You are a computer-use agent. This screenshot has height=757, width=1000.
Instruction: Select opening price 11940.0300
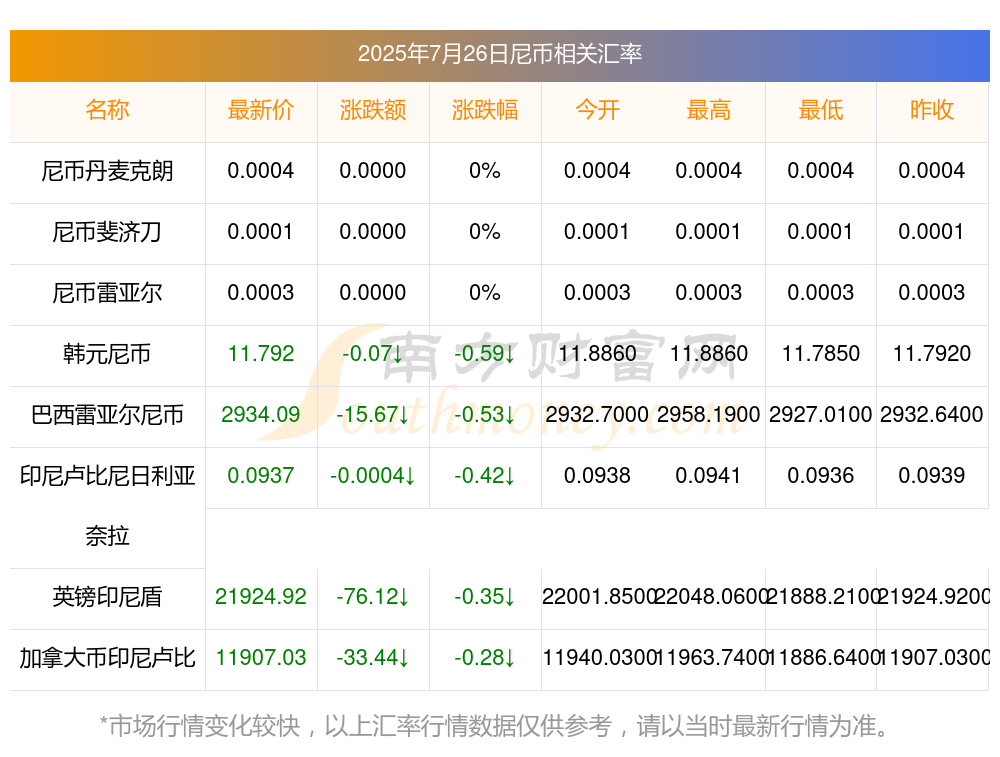click(x=599, y=658)
